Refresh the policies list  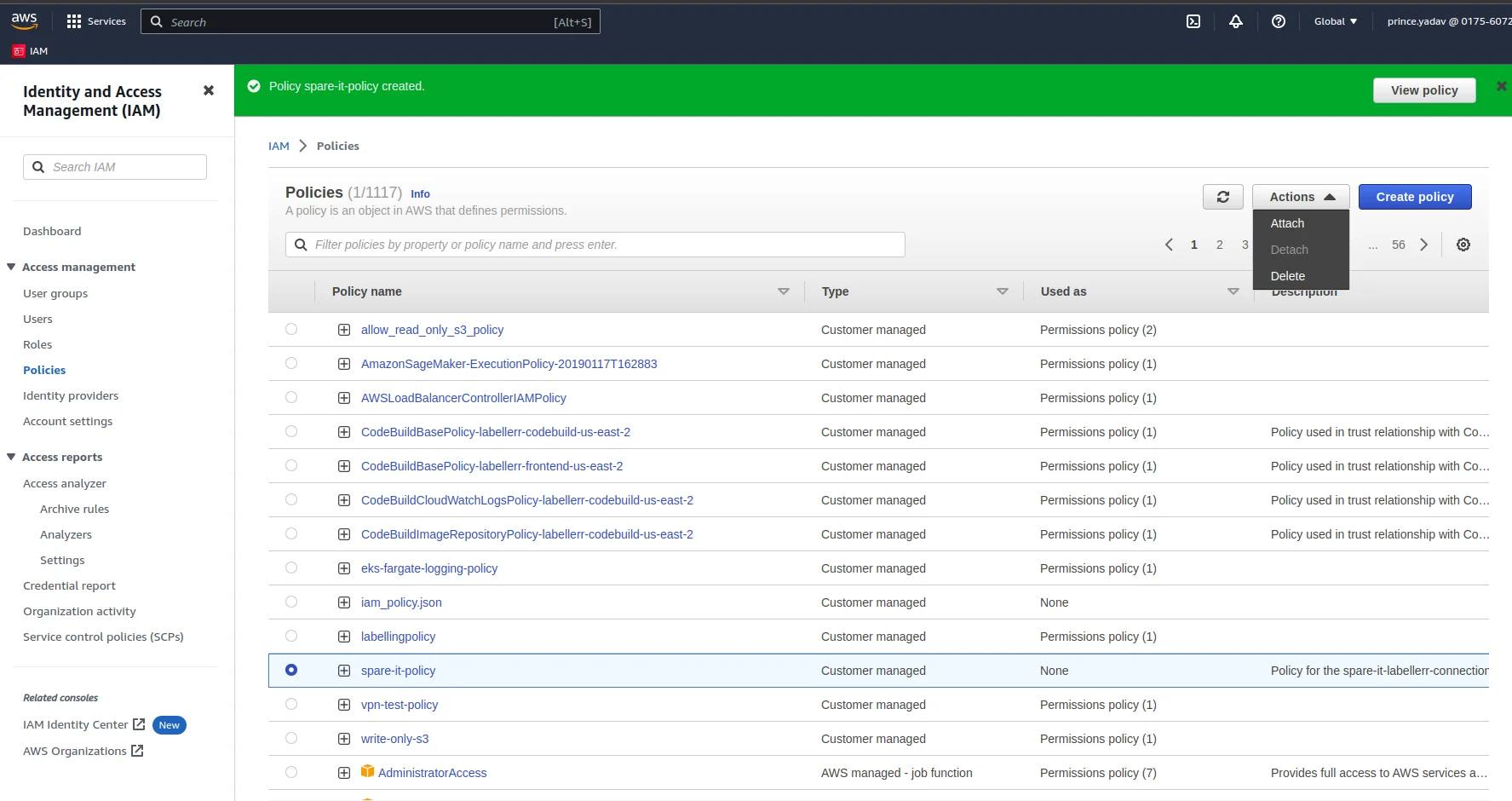(x=1223, y=197)
